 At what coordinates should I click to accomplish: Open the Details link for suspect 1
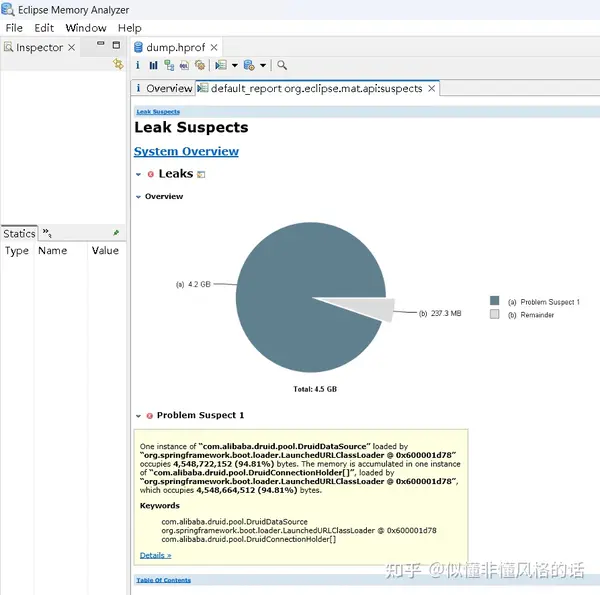click(x=155, y=555)
